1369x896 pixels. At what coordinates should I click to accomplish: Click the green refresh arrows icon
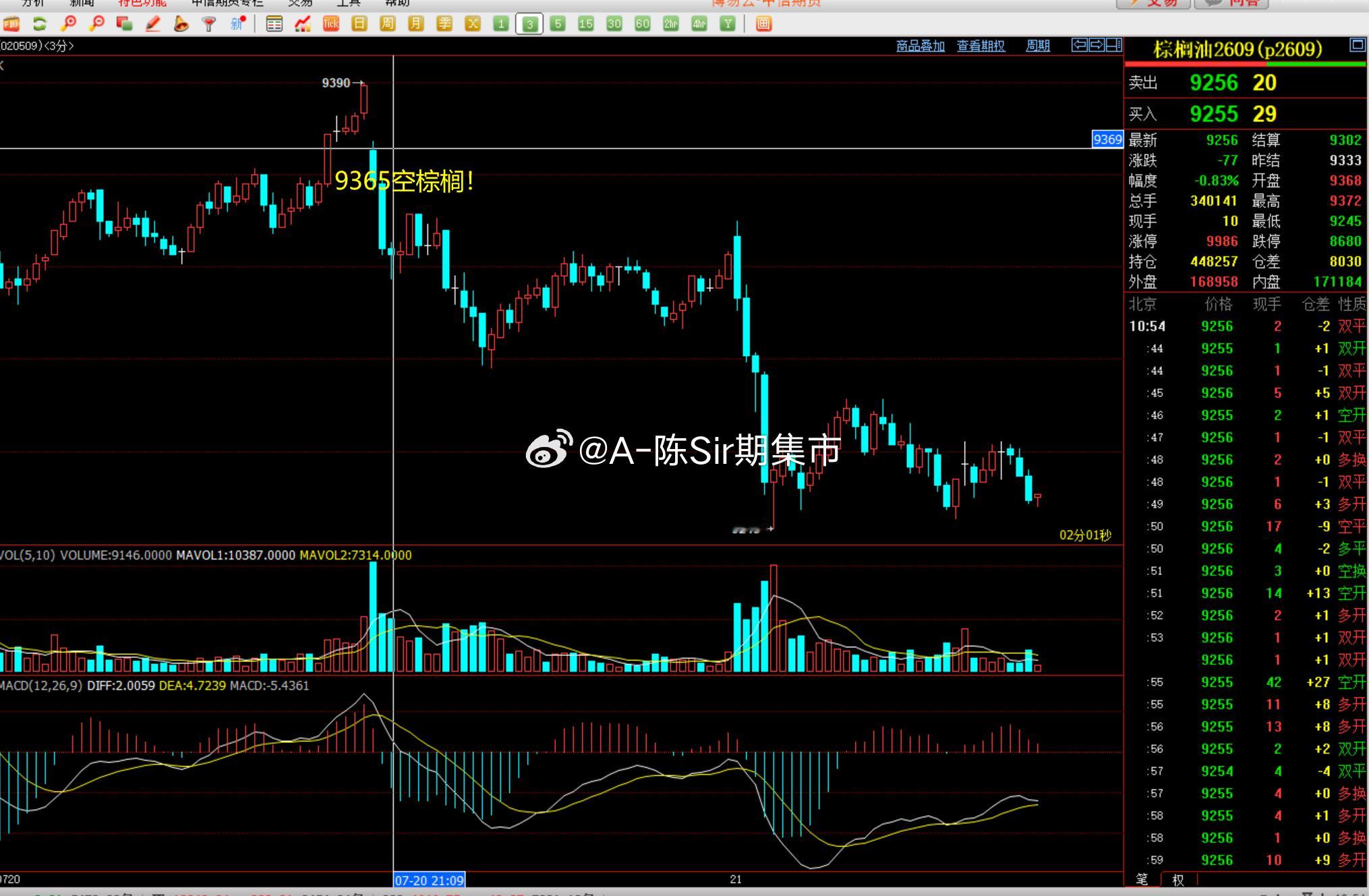[40, 24]
